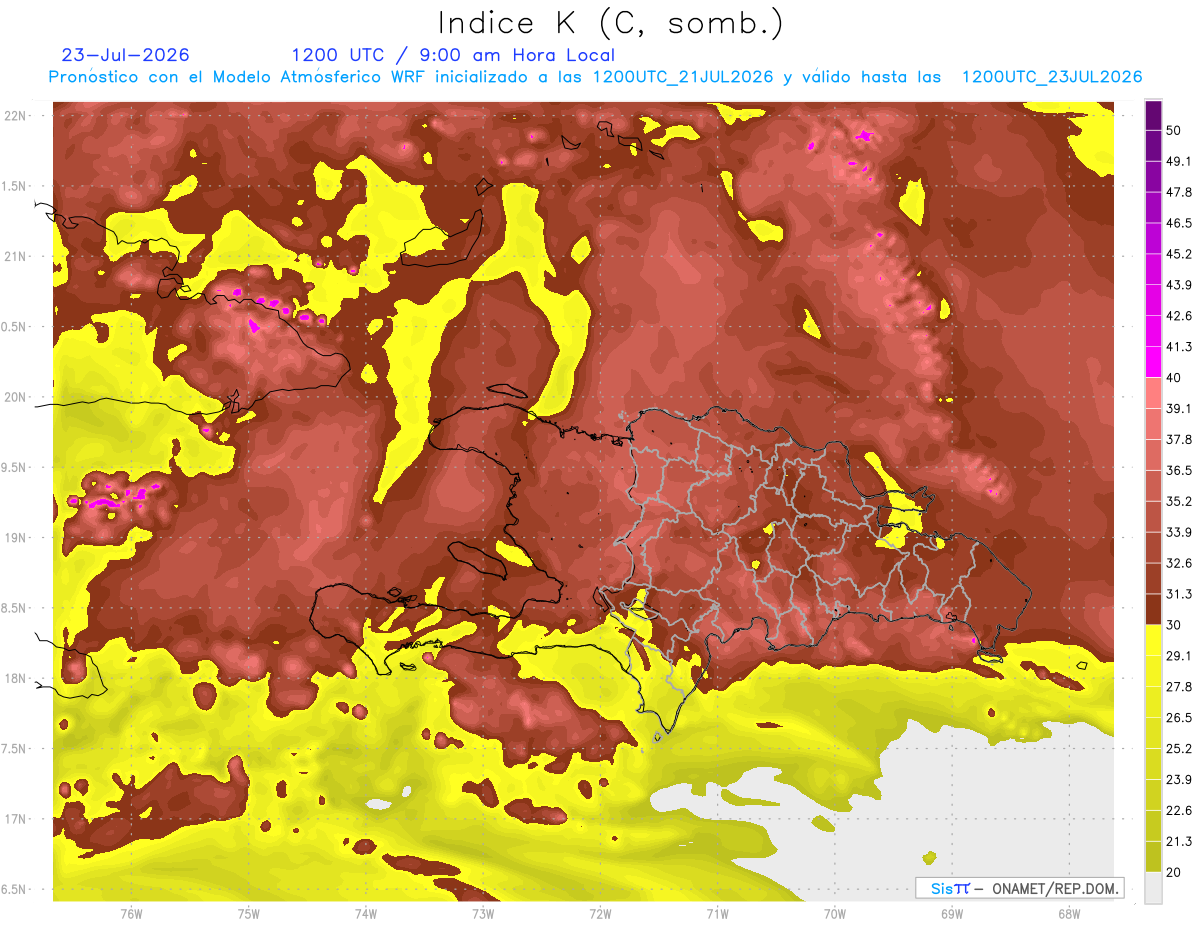Click the colorbar label '50'
The height and width of the screenshot is (927, 1200).
coord(1174,130)
